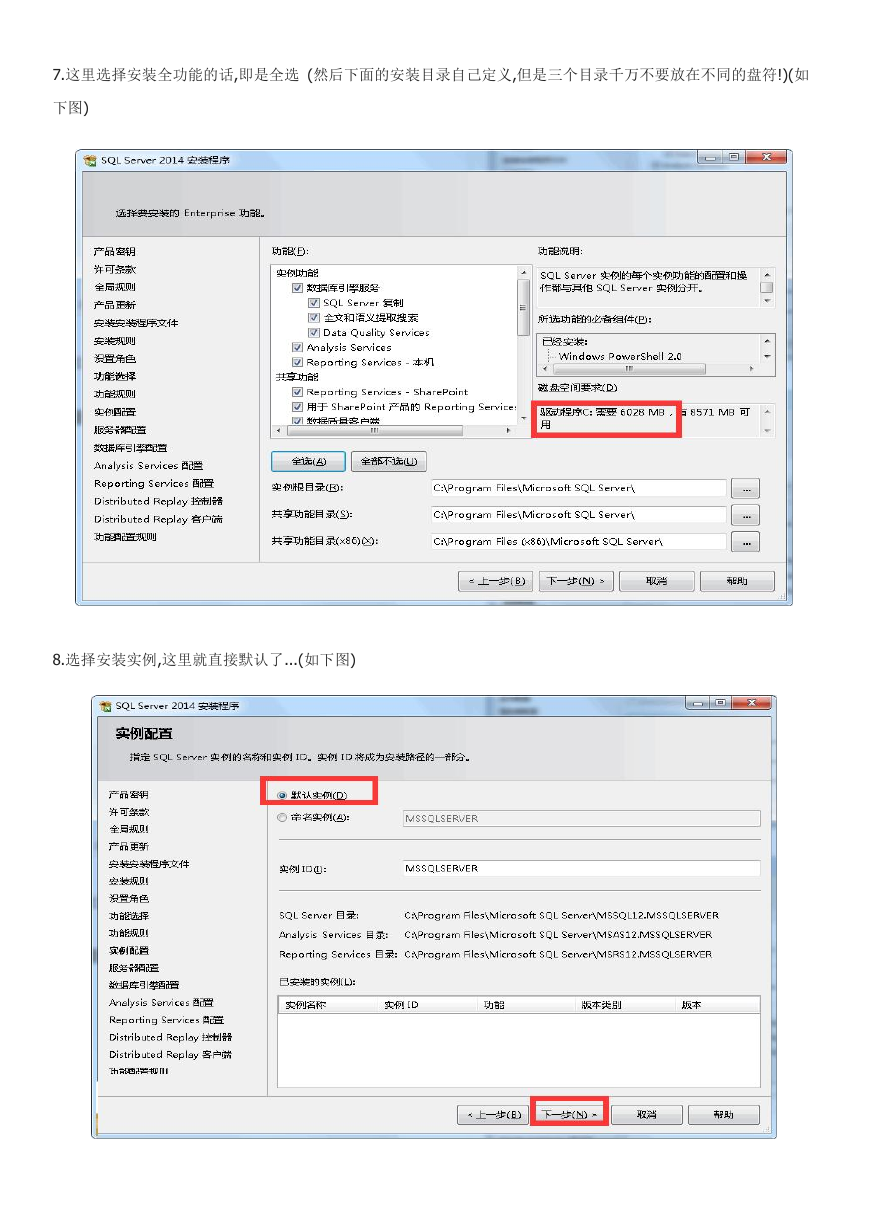Click the 功能说明 description box scrollbar
This screenshot has height=1228, width=869.
pos(767,287)
